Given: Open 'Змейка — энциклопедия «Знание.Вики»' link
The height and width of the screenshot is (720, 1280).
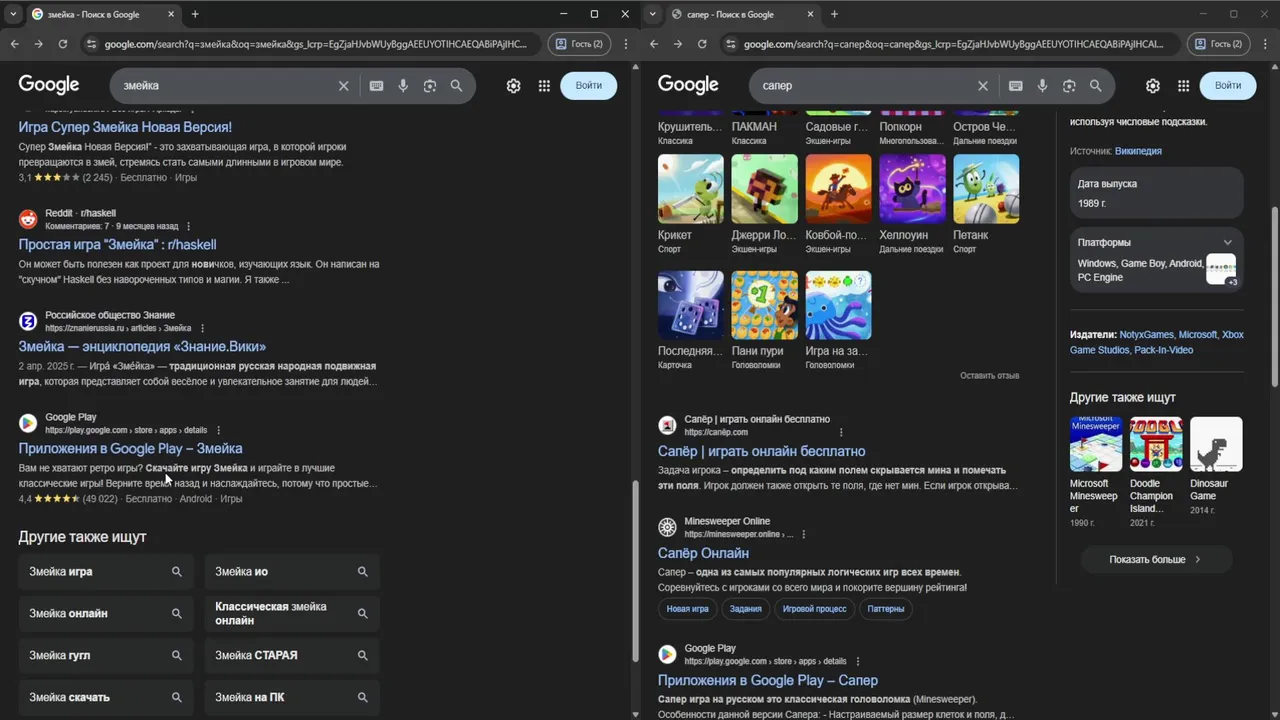Looking at the screenshot, I should point(142,346).
